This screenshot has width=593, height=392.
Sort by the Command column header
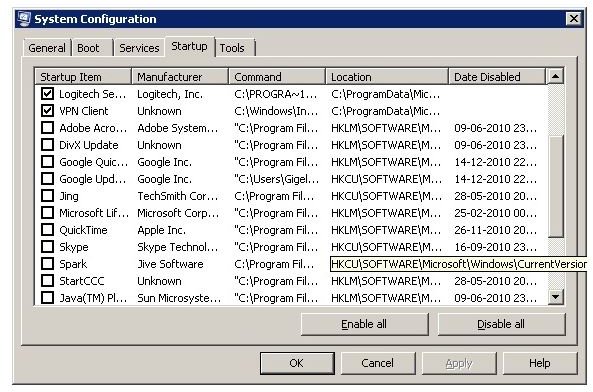pos(277,77)
